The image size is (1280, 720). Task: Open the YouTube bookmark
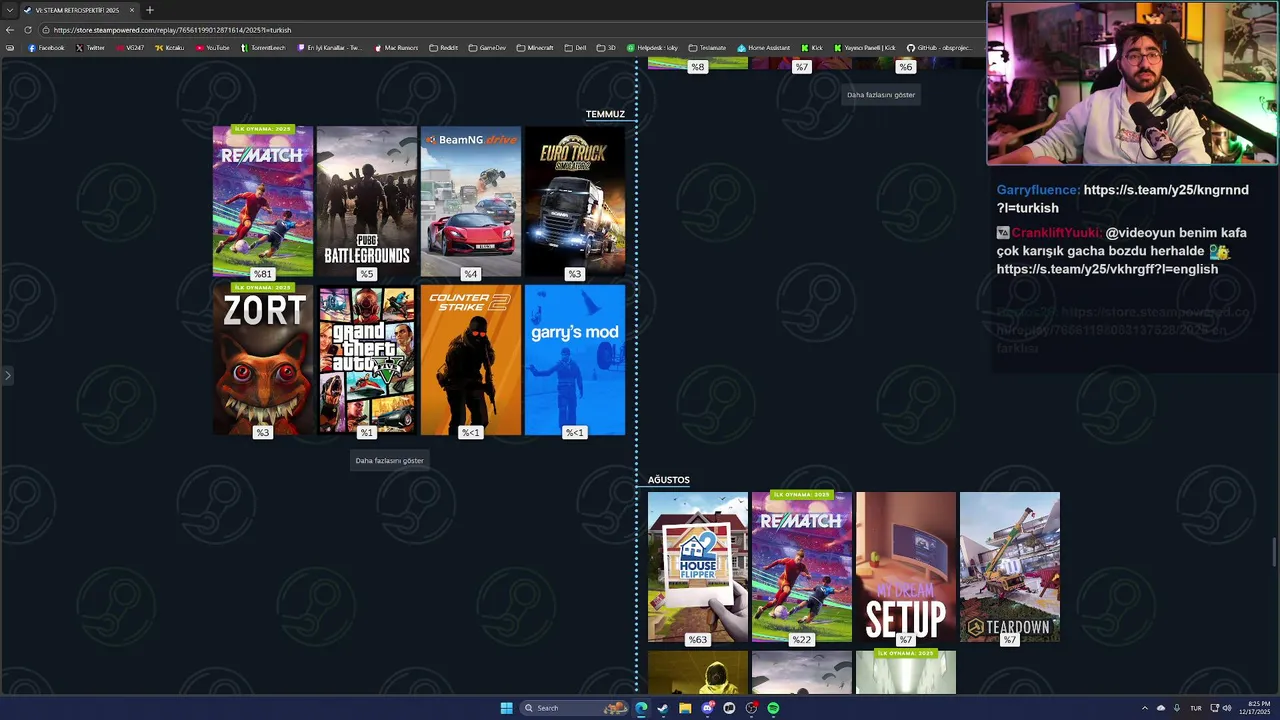point(213,48)
